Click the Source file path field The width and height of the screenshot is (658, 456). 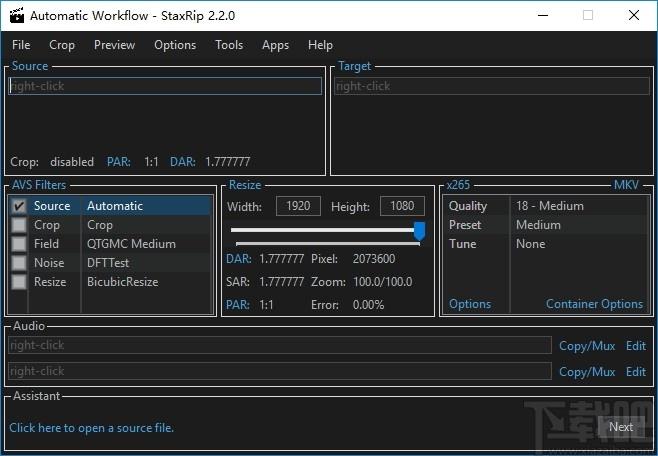click(x=165, y=86)
